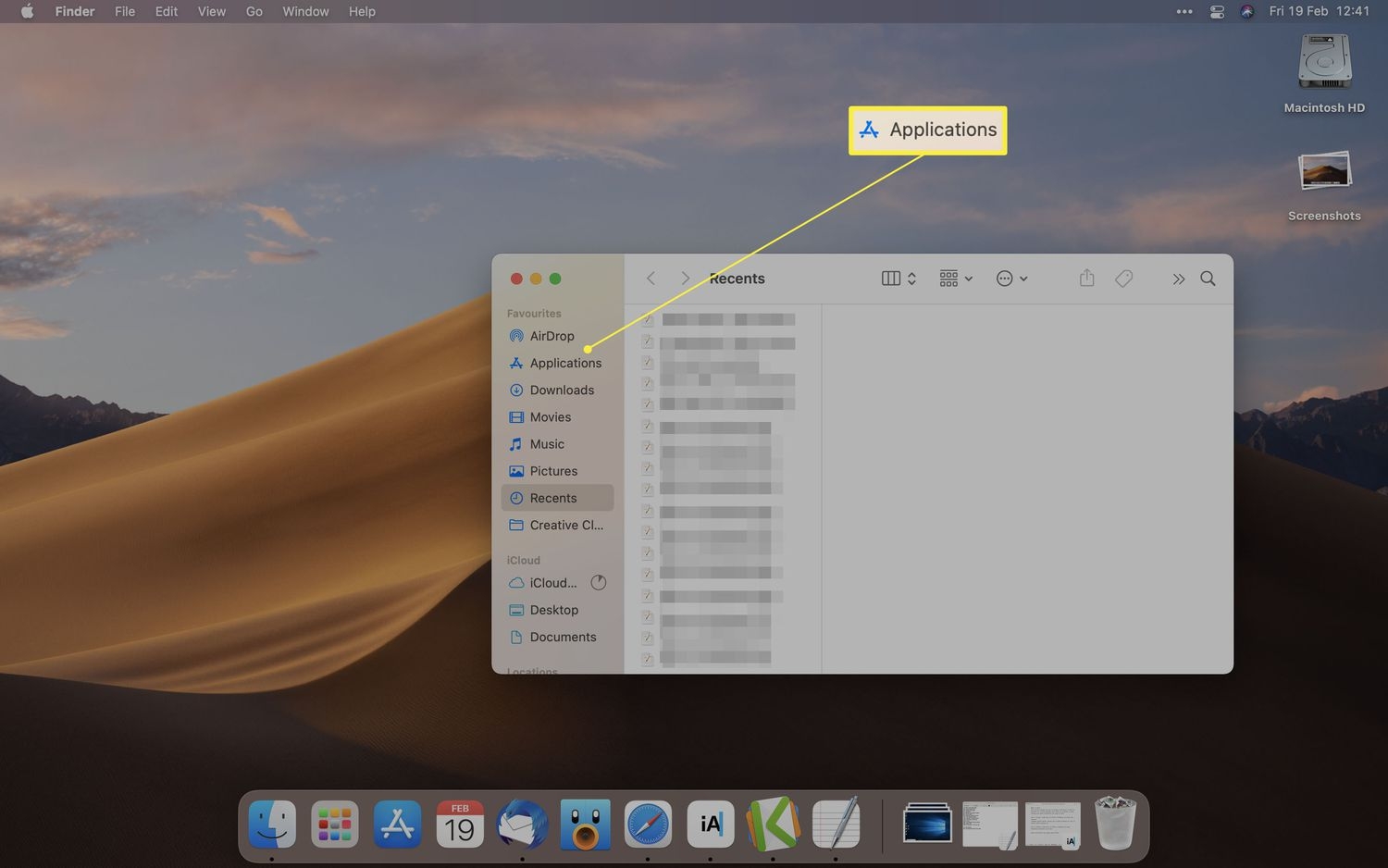1388x868 pixels.
Task: Launch Thunderbird from the Dock
Action: pyautogui.click(x=523, y=824)
